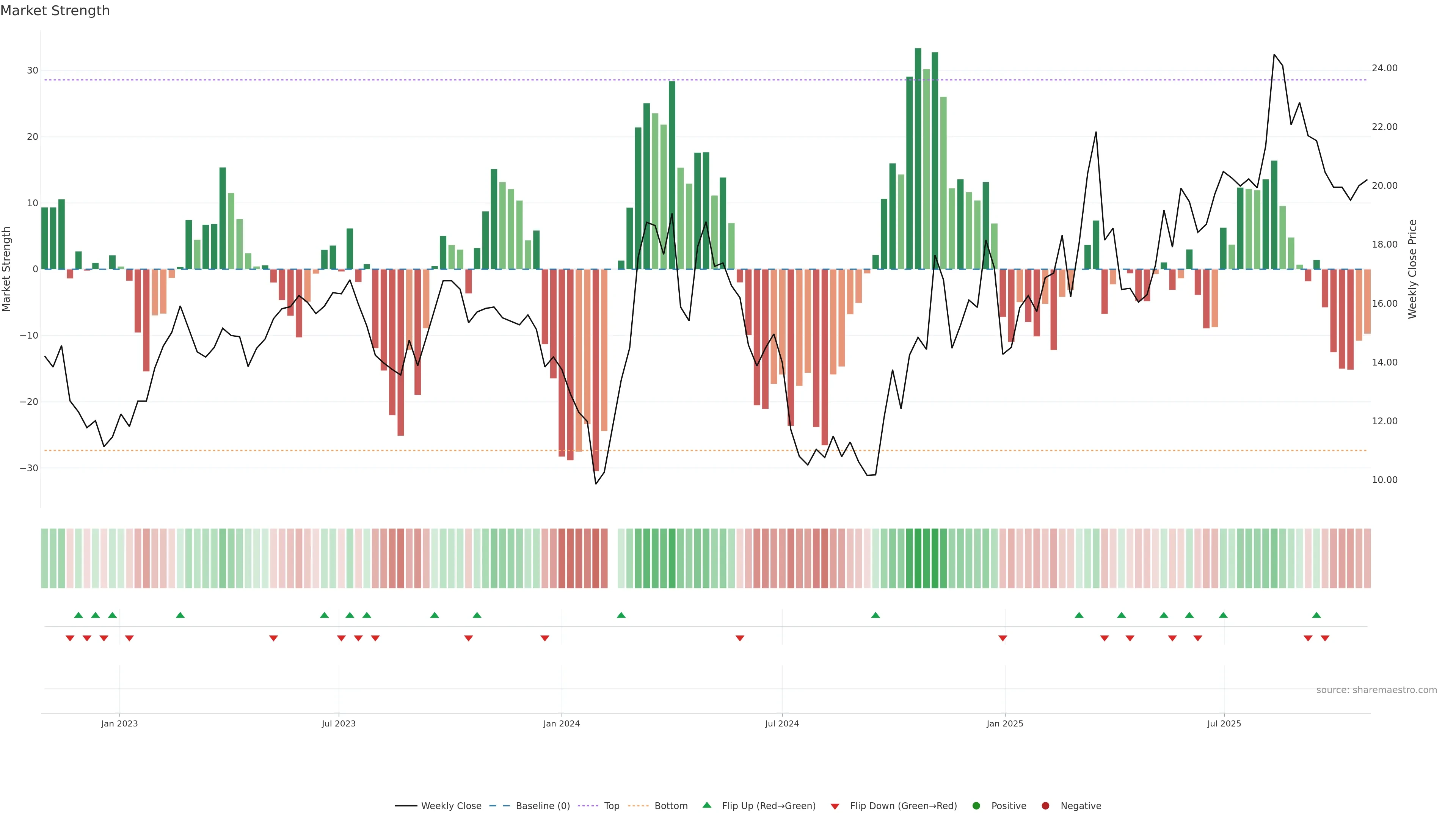Click the Jul 2025 x-axis label
Viewport: 1456px width, 819px height.
[x=1224, y=723]
